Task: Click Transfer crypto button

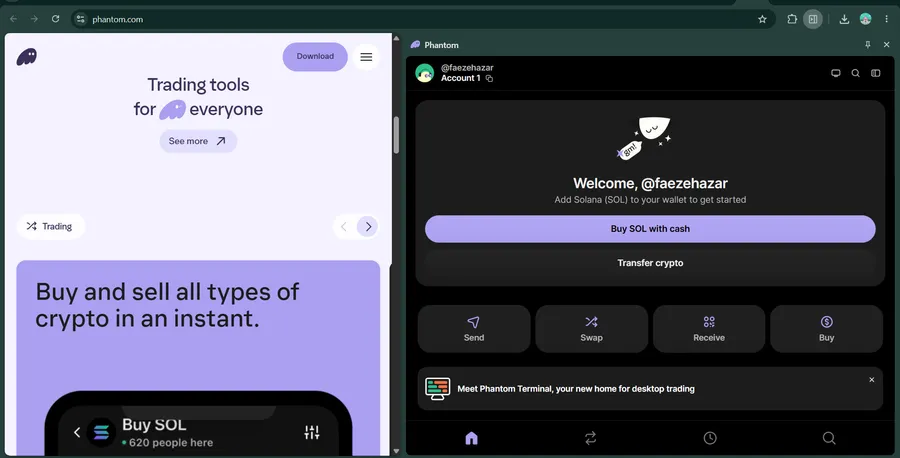Action: coord(650,263)
